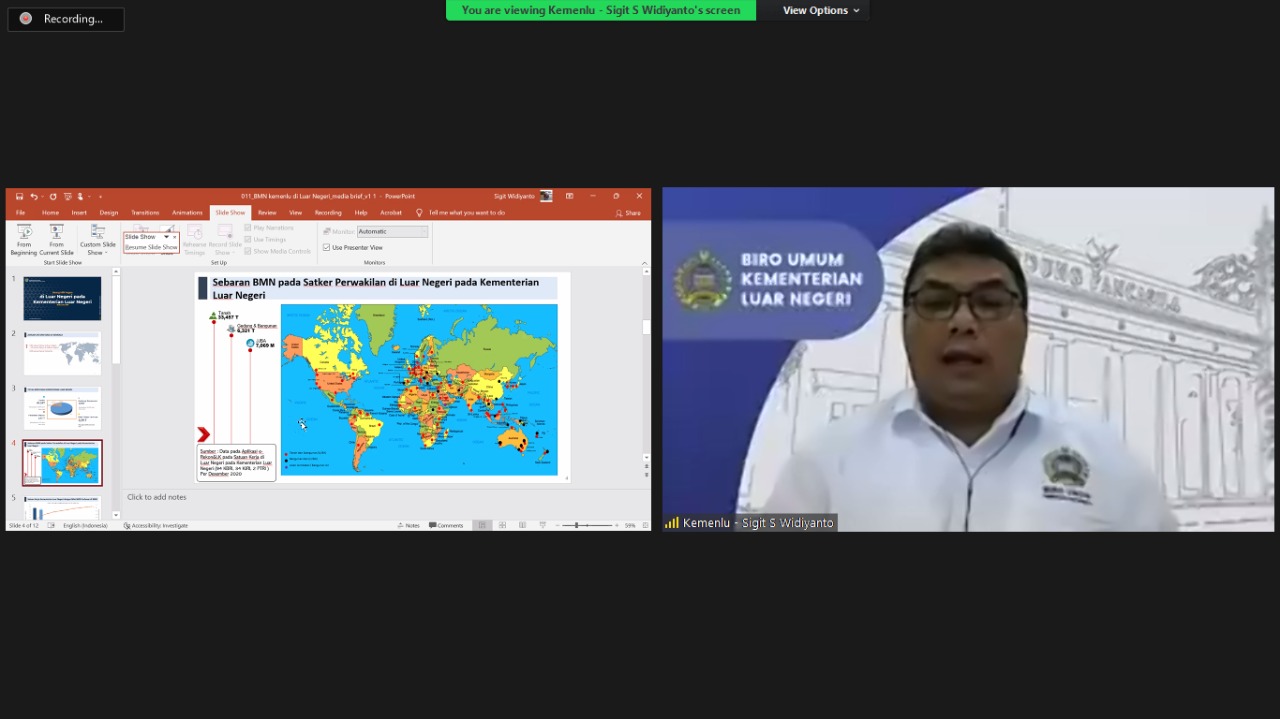Open the Zoom View Options dropdown
This screenshot has height=719, width=1280.
821,10
